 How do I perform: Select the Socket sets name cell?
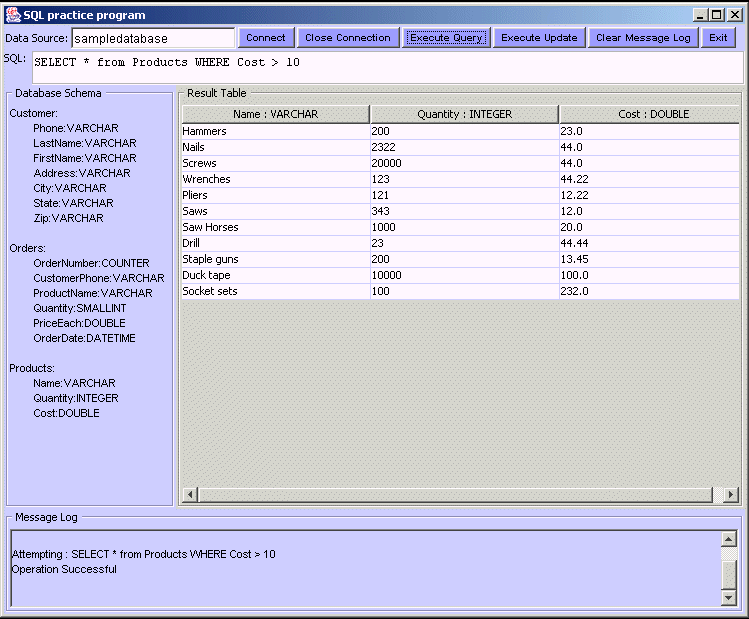[x=276, y=291]
